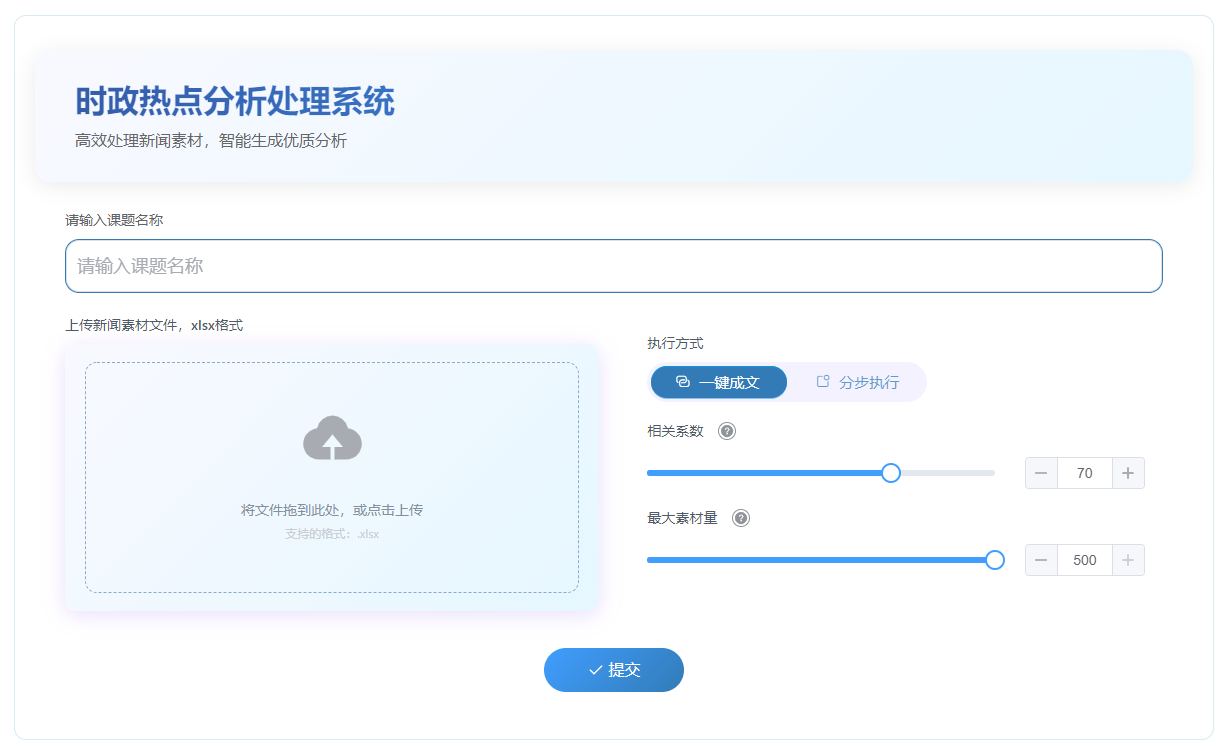Click the icon inside the 一键成文 button
The width and height of the screenshot is (1224, 746).
[x=682, y=382]
